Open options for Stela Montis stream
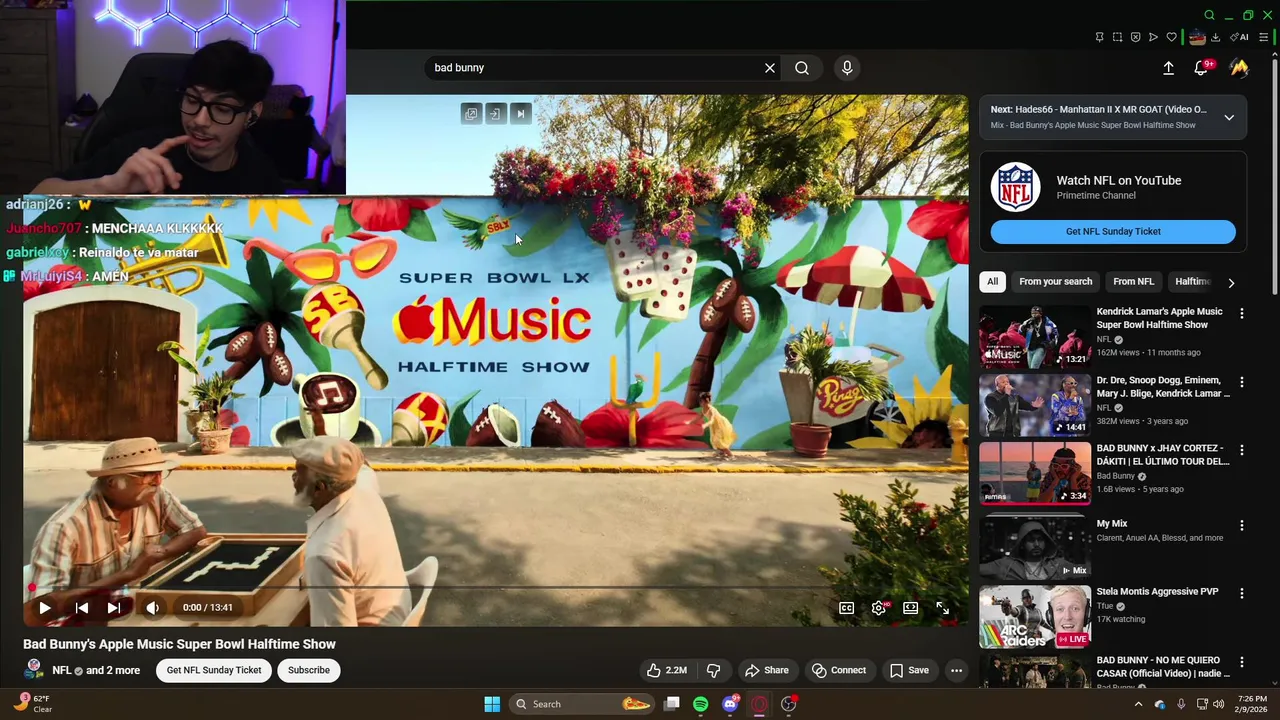This screenshot has width=1280, height=720. point(1241,593)
